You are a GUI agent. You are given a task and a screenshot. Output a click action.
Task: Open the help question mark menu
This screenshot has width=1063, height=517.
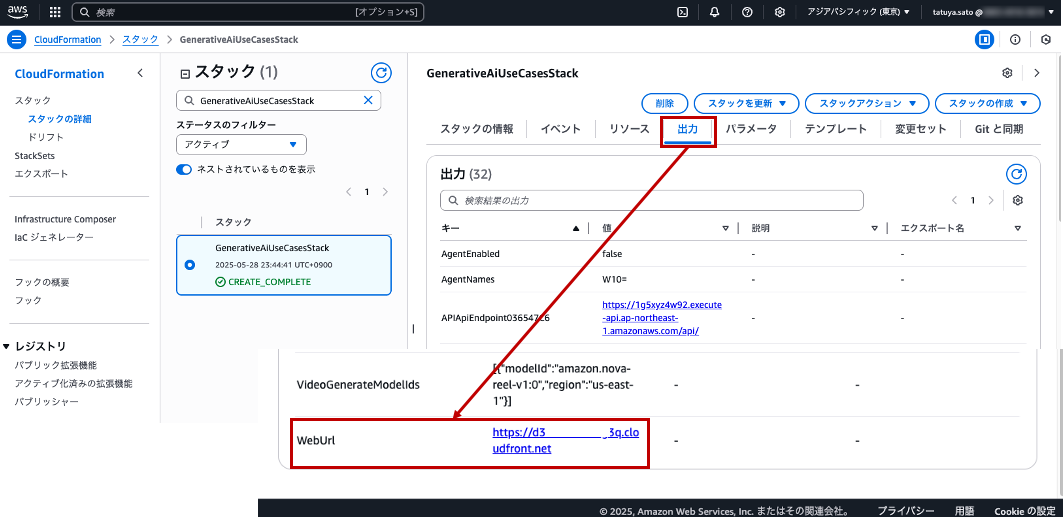(747, 12)
